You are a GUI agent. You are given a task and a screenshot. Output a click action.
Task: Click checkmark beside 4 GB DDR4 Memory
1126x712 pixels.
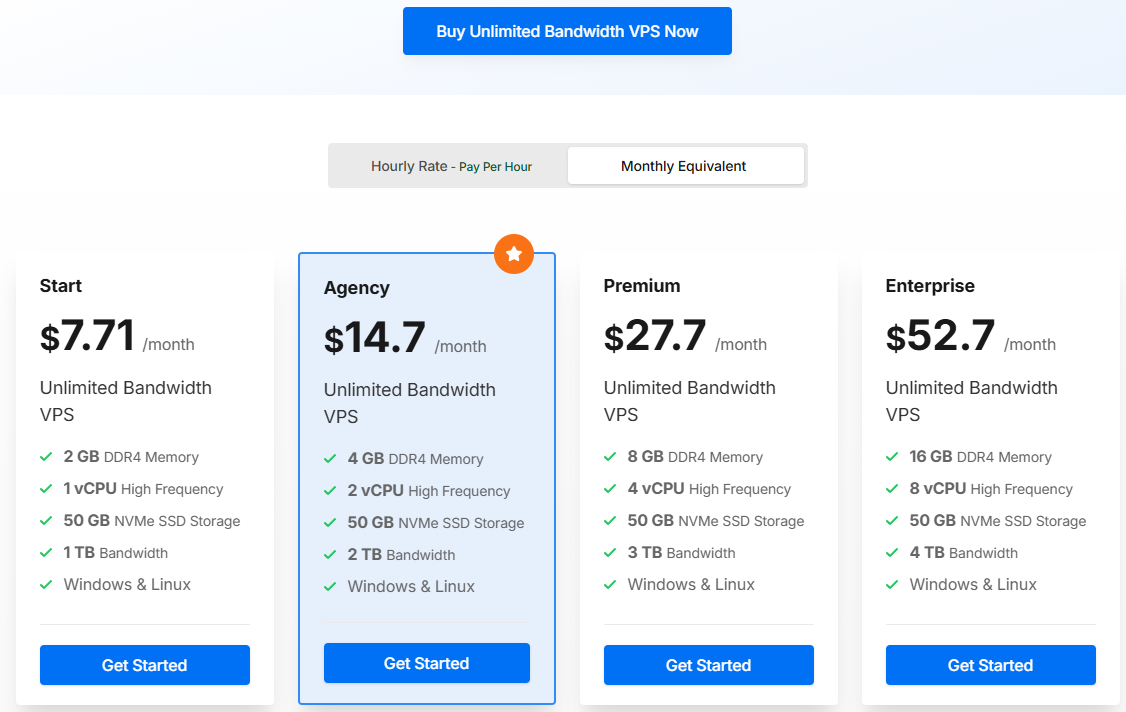pos(330,459)
